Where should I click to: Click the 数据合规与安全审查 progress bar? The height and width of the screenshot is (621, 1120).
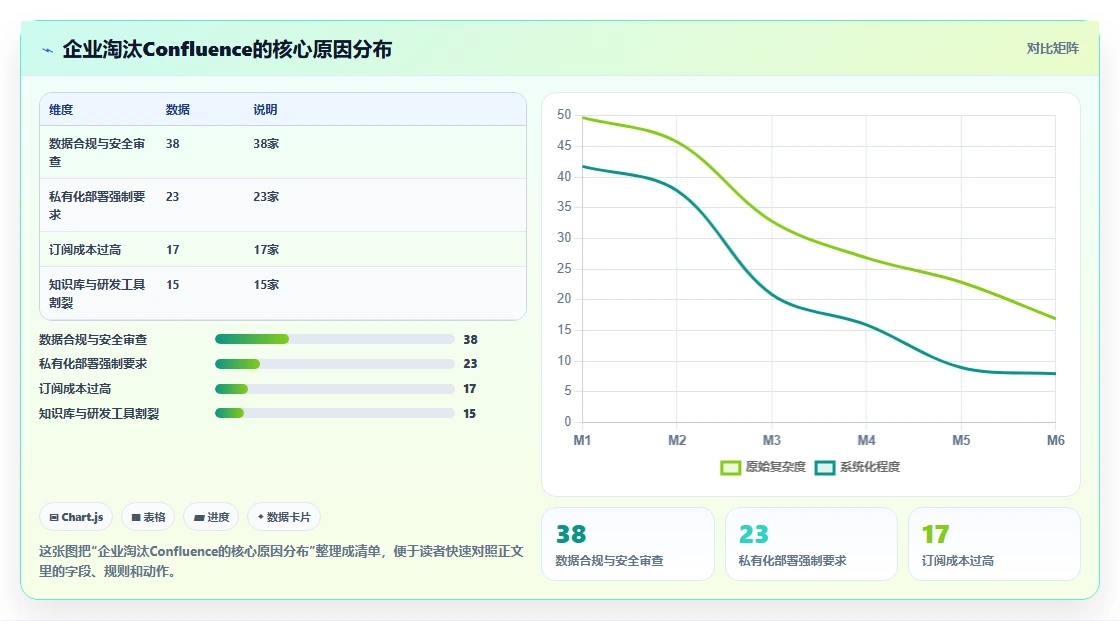click(x=334, y=339)
